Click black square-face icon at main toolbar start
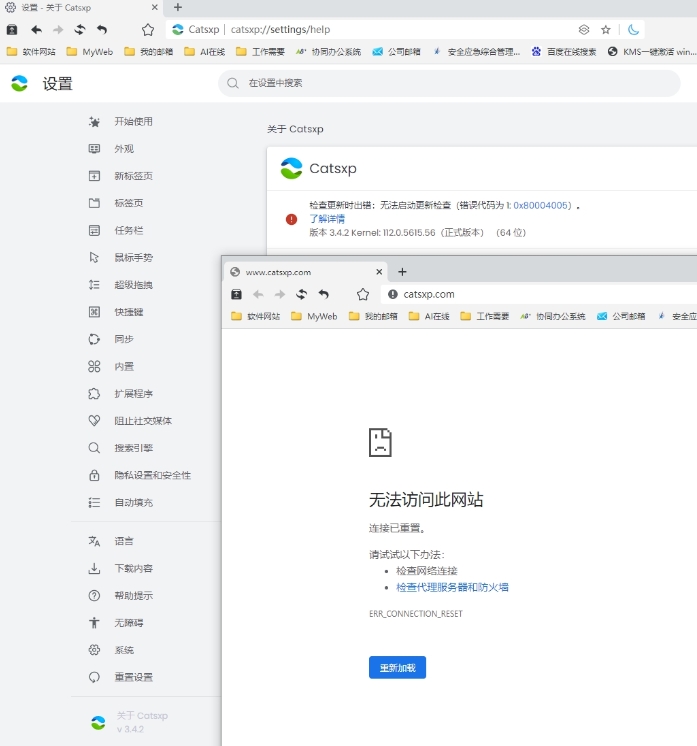 click(12, 30)
